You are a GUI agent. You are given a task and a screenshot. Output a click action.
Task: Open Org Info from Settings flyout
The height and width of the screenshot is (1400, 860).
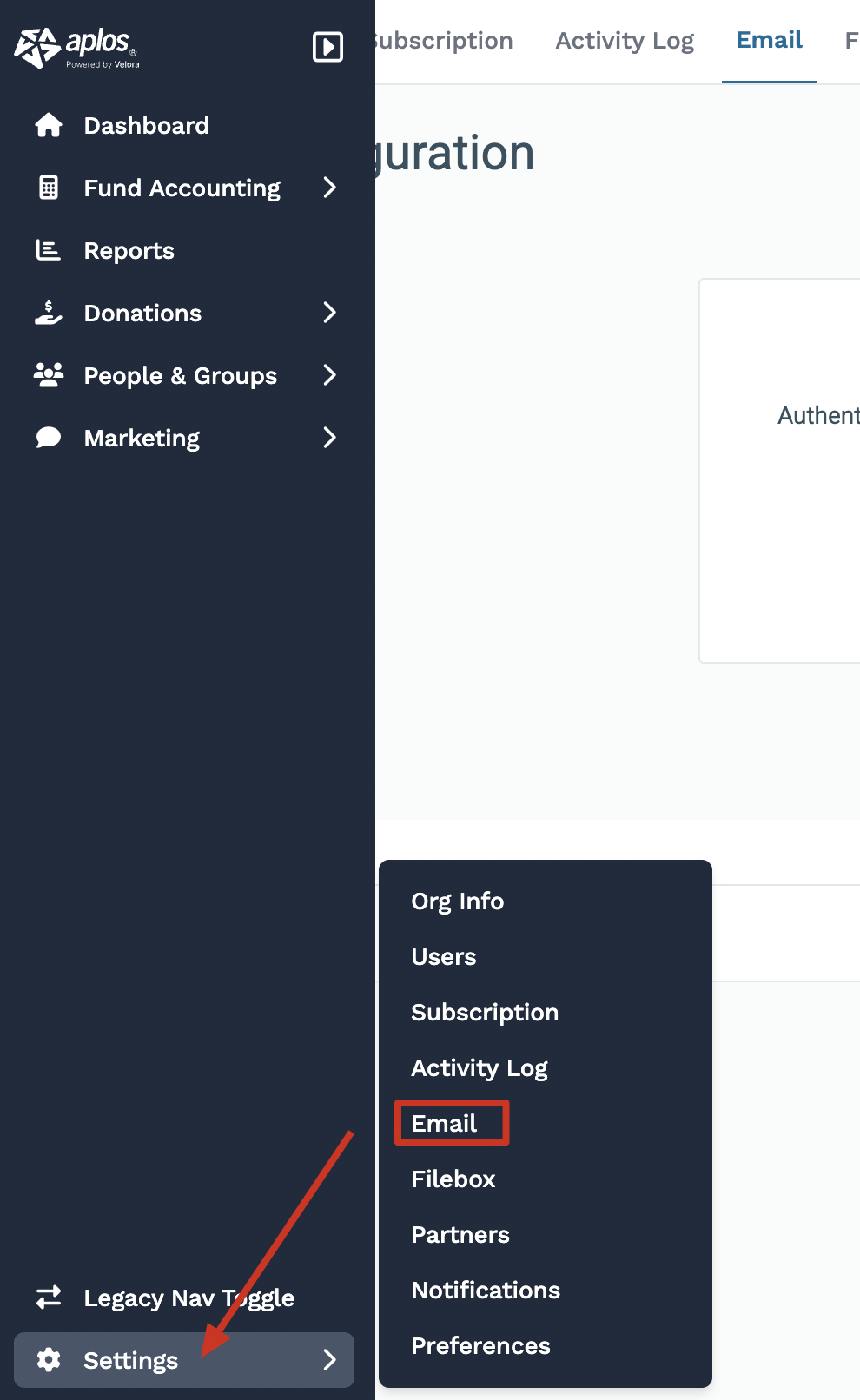coord(458,901)
